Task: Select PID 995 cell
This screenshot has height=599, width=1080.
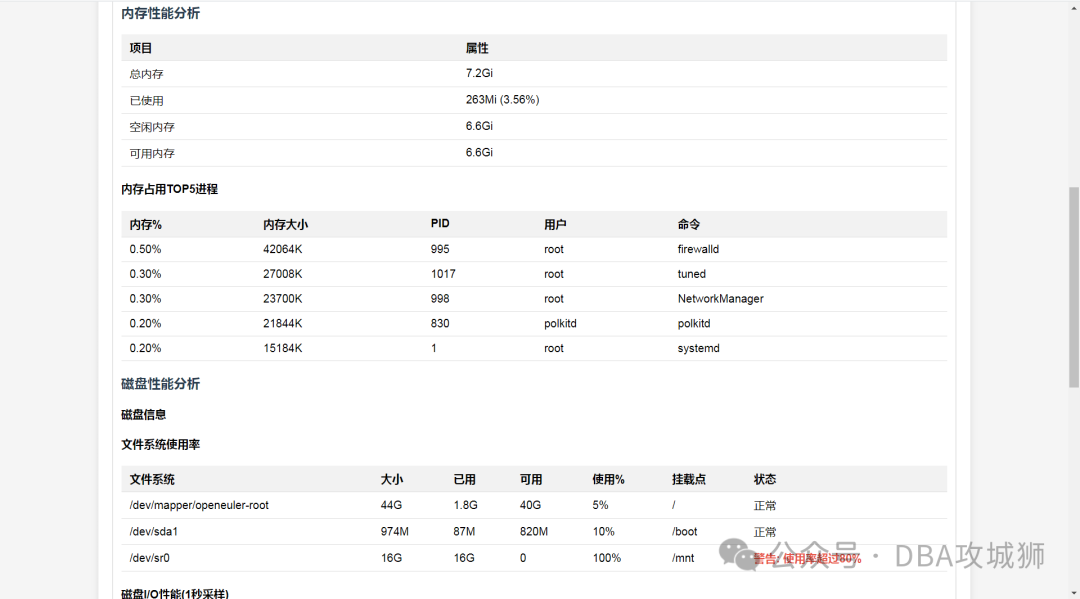Action: (x=440, y=249)
